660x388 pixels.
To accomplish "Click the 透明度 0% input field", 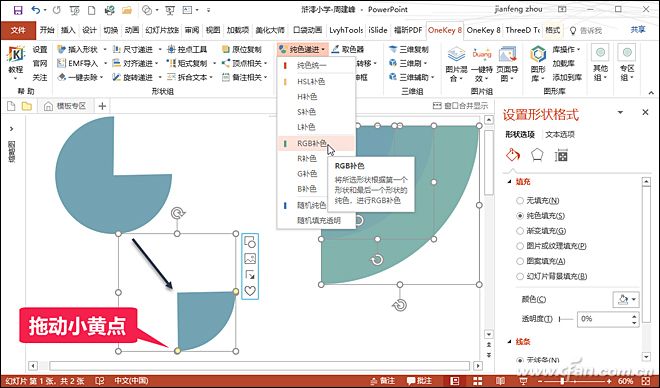I will [x=604, y=319].
